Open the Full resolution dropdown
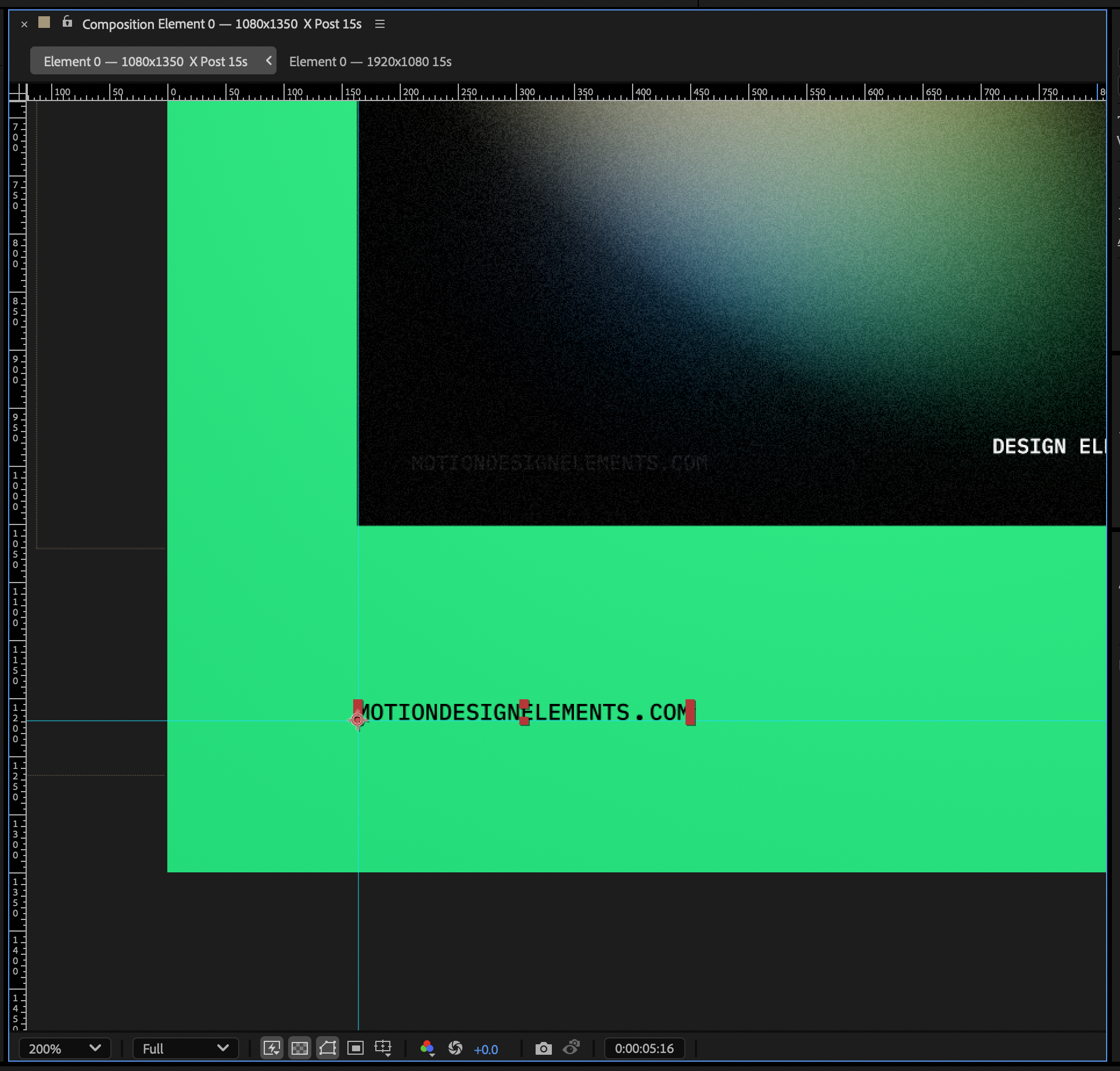1120x1071 pixels. pos(185,1048)
